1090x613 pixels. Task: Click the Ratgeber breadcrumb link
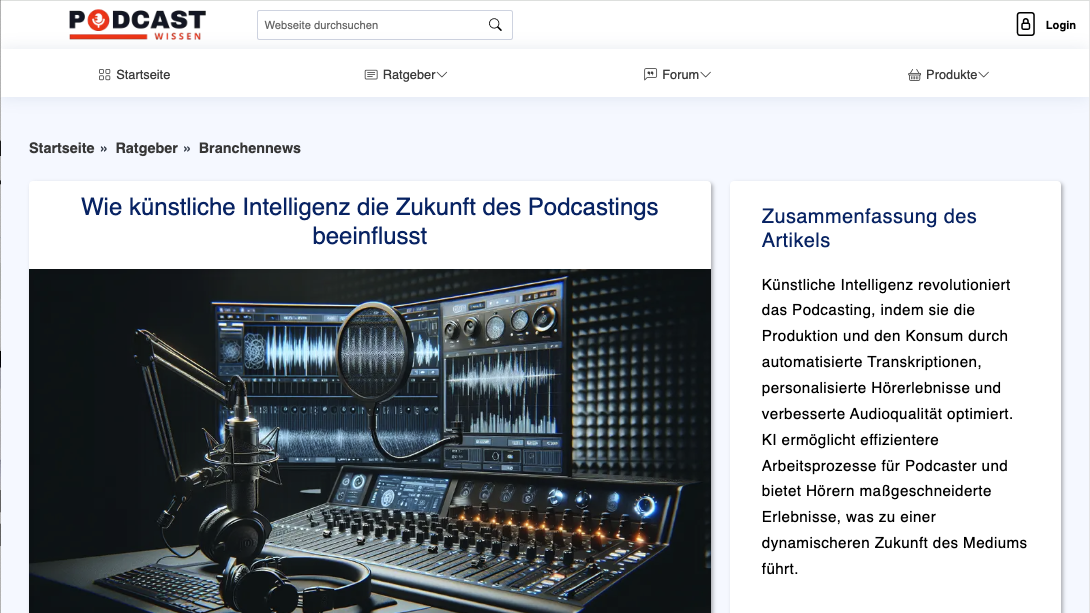[x=146, y=147]
